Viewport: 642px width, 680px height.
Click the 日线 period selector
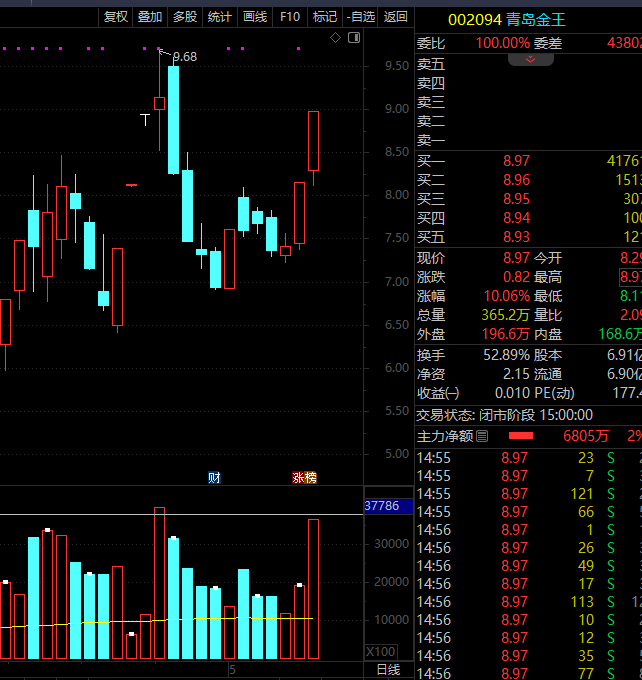tap(388, 670)
